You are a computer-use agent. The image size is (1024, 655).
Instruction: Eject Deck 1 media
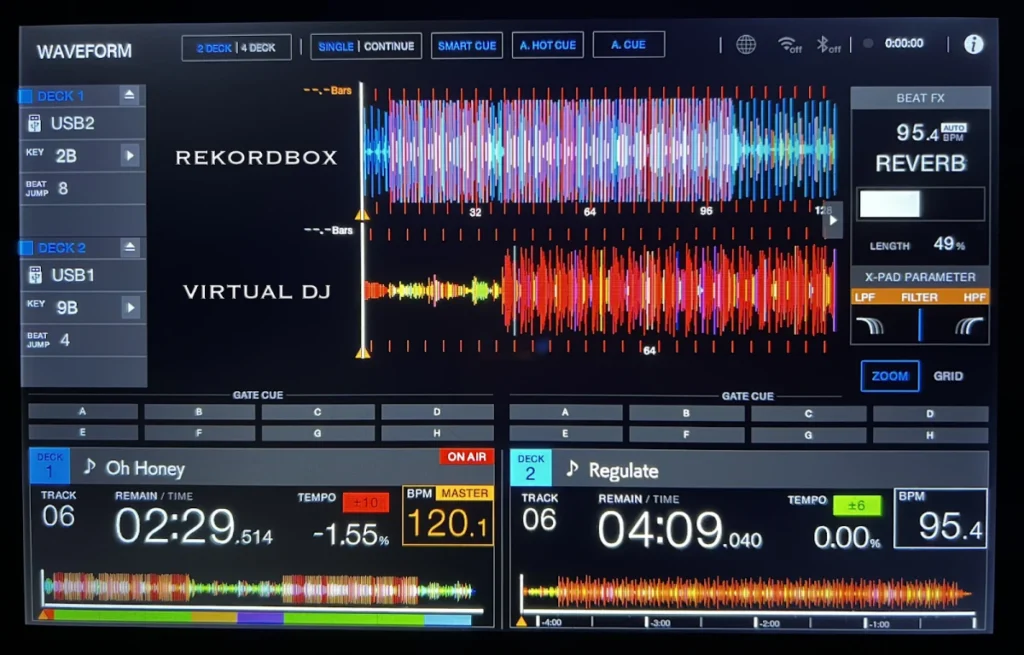(x=129, y=95)
